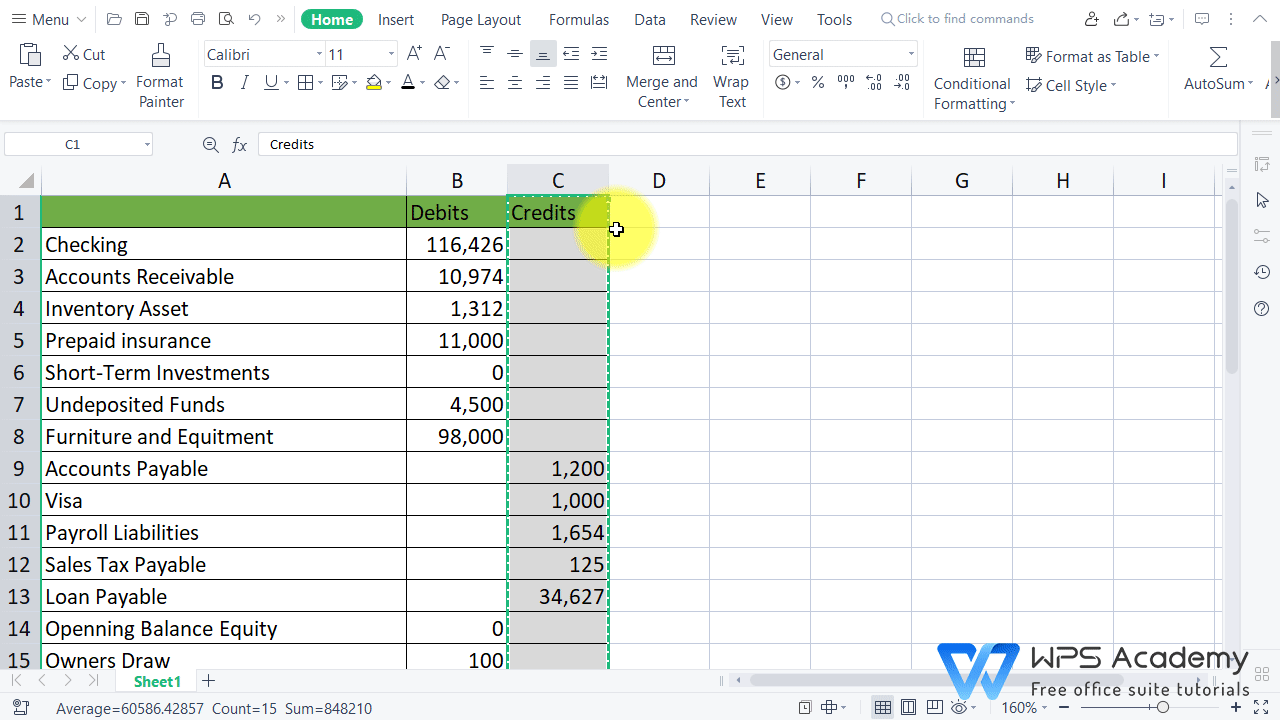
Task: Select the Sheet1 tab
Action: (158, 681)
